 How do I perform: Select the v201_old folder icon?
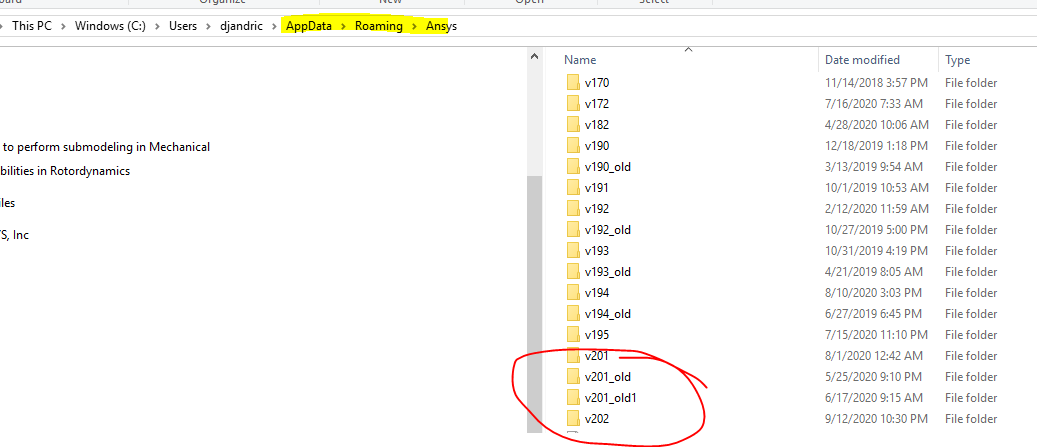coord(573,377)
